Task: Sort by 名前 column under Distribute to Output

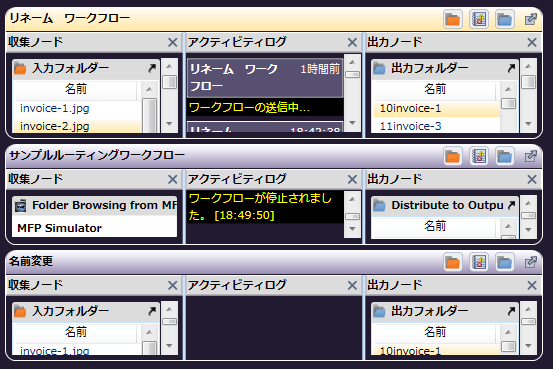Action: (x=435, y=226)
